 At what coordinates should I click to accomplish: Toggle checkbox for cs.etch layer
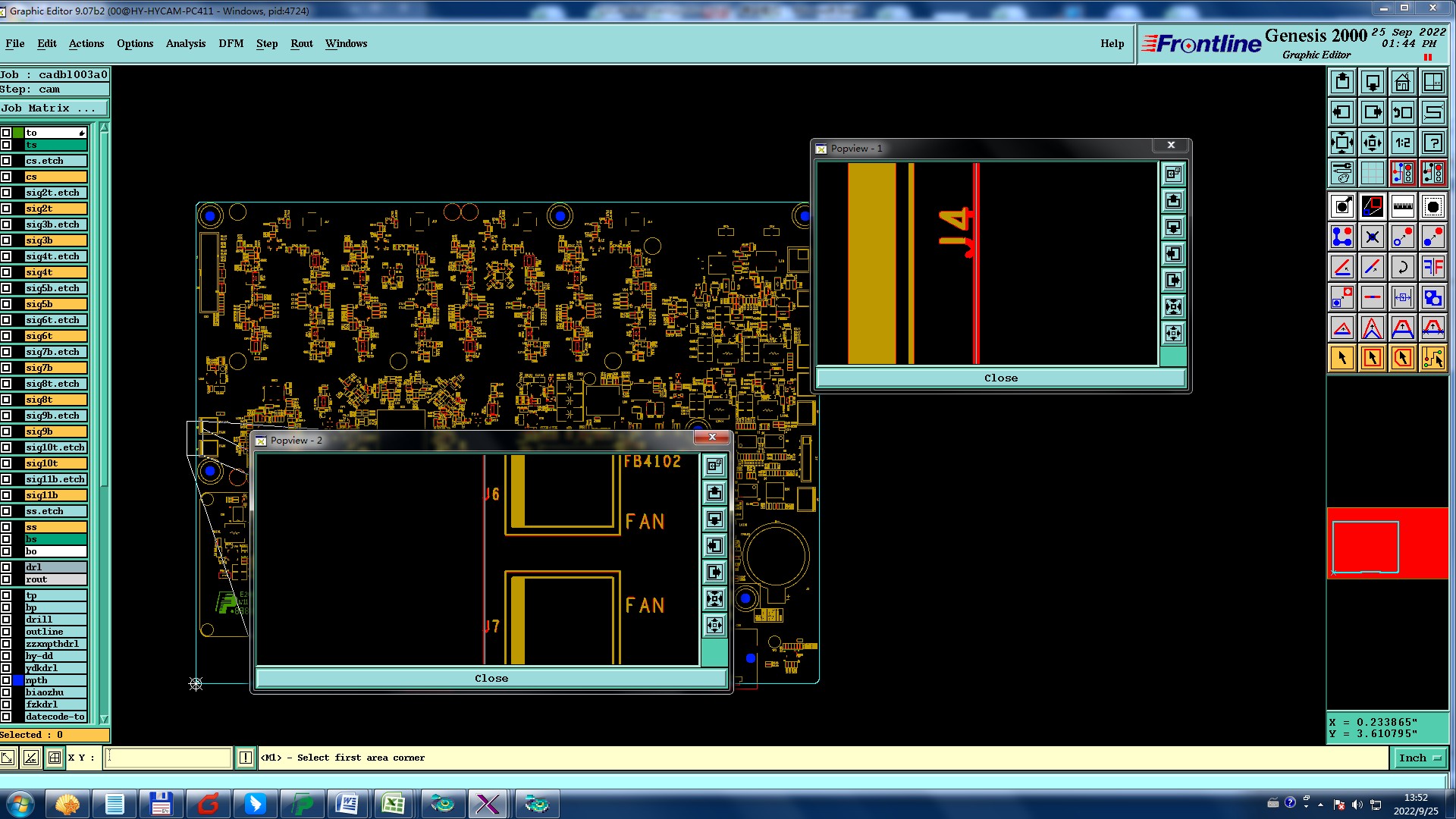[6, 161]
